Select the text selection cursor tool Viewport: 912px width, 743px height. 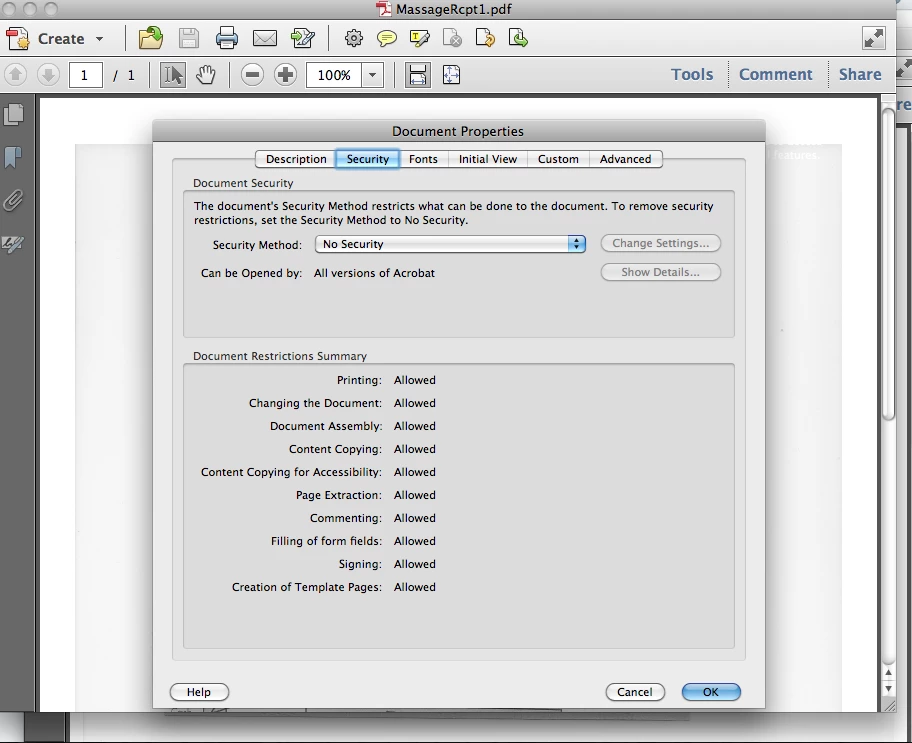[x=173, y=75]
